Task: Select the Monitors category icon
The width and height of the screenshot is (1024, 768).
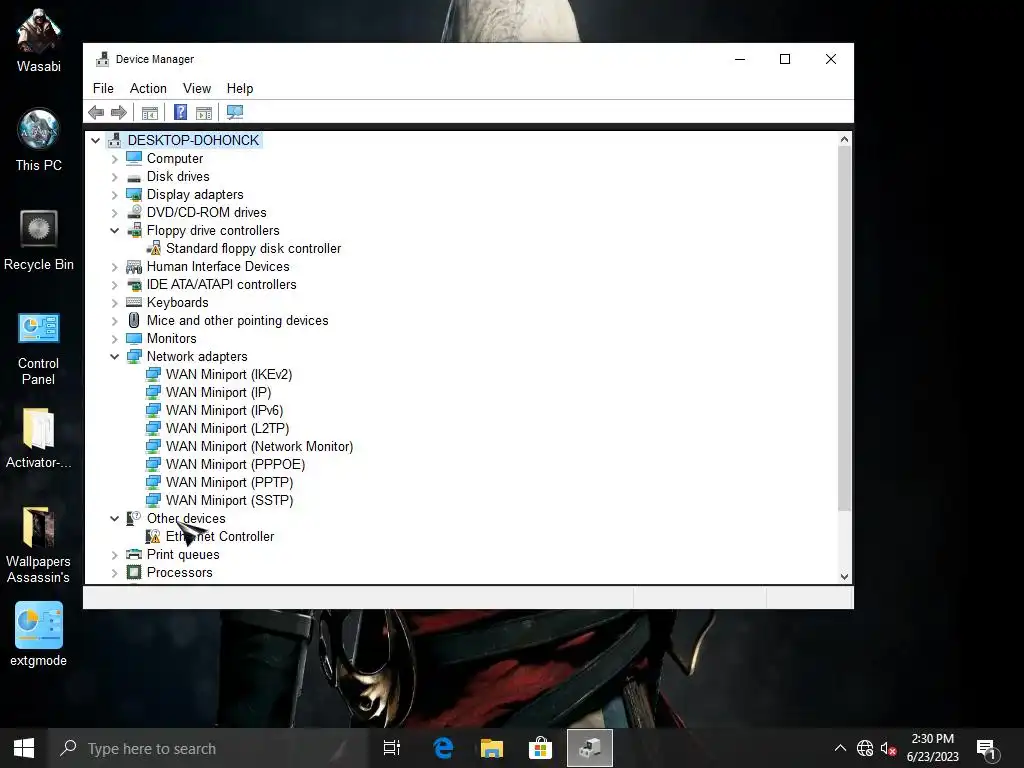Action: point(134,338)
